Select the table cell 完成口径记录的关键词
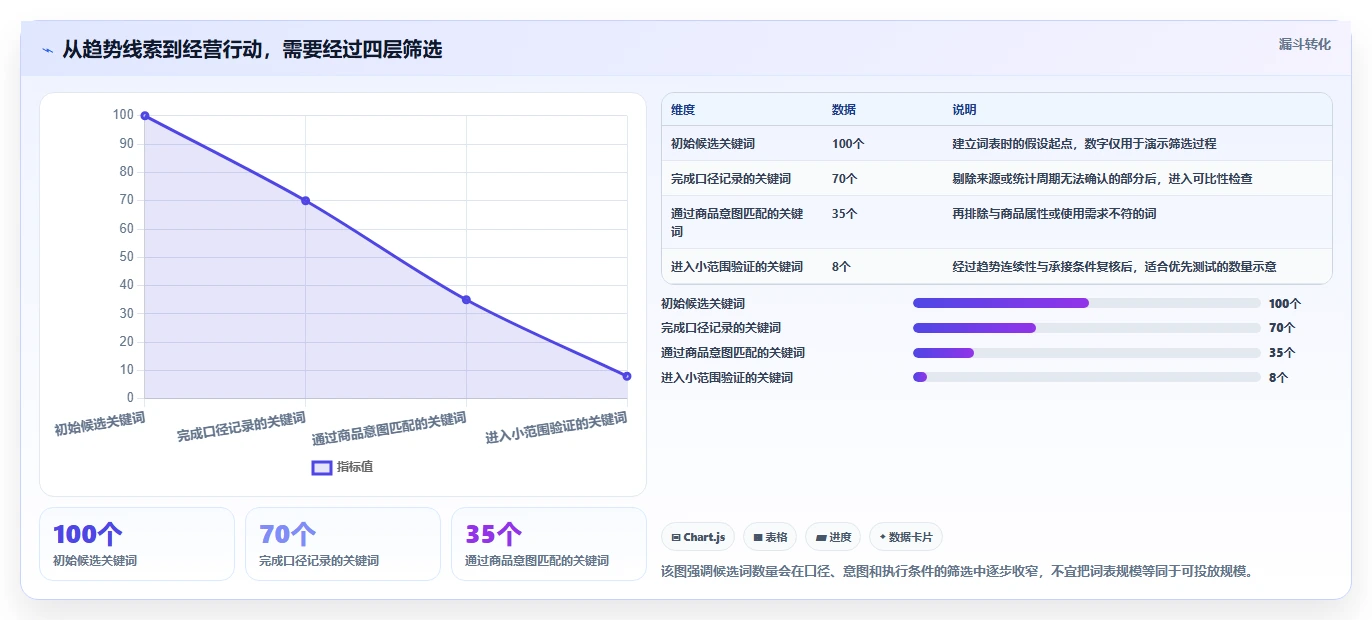Viewport: 1372px width, 620px height. [x=731, y=179]
